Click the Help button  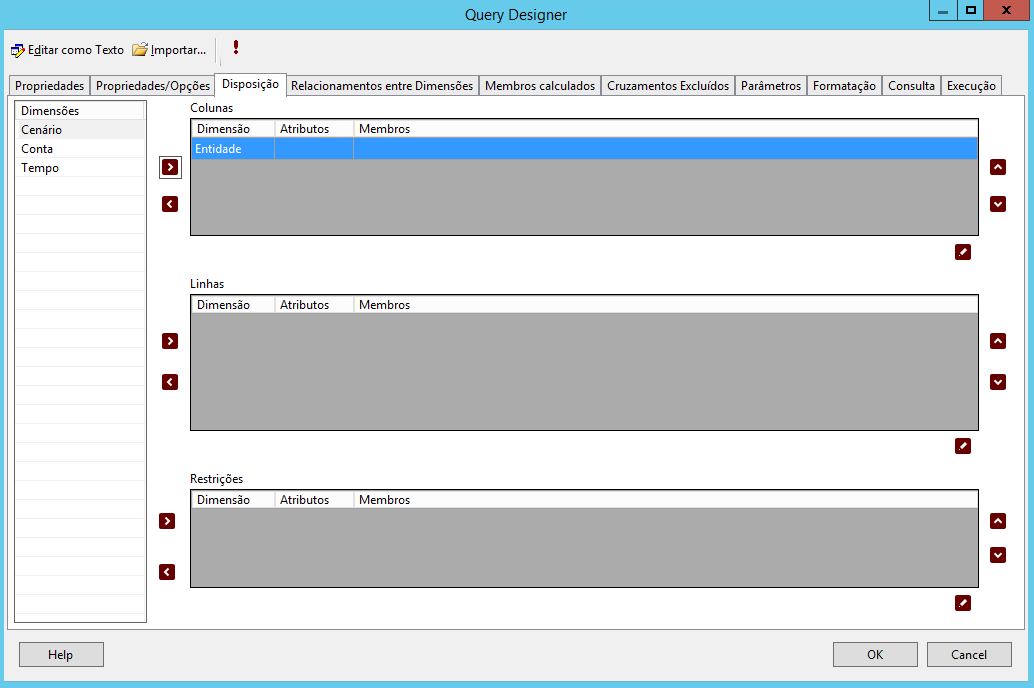click(x=61, y=654)
